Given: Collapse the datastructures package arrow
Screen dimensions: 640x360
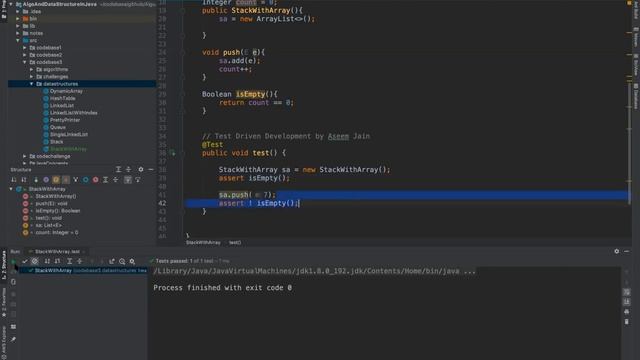Looking at the screenshot, I should 32,84.
